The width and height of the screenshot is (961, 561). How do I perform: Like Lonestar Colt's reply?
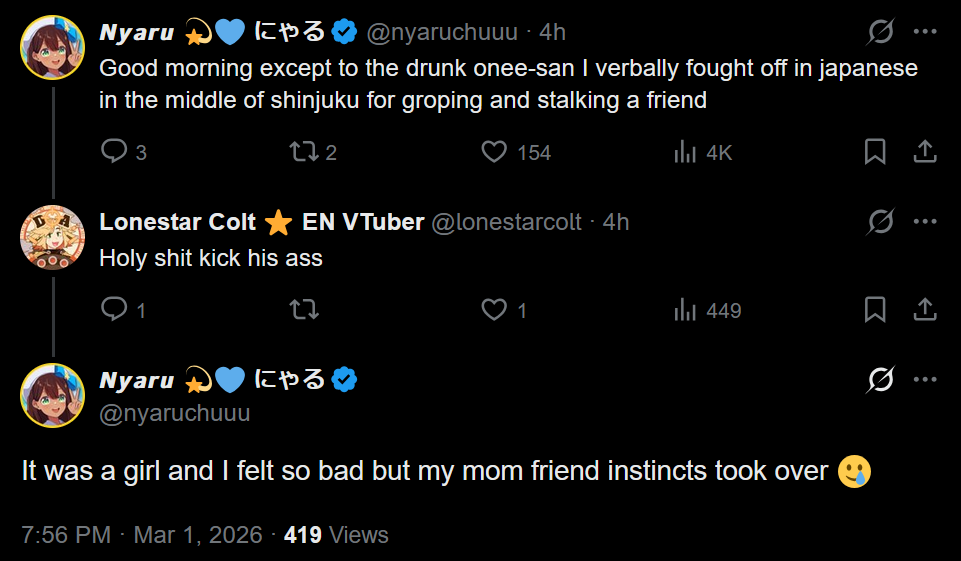coord(494,310)
